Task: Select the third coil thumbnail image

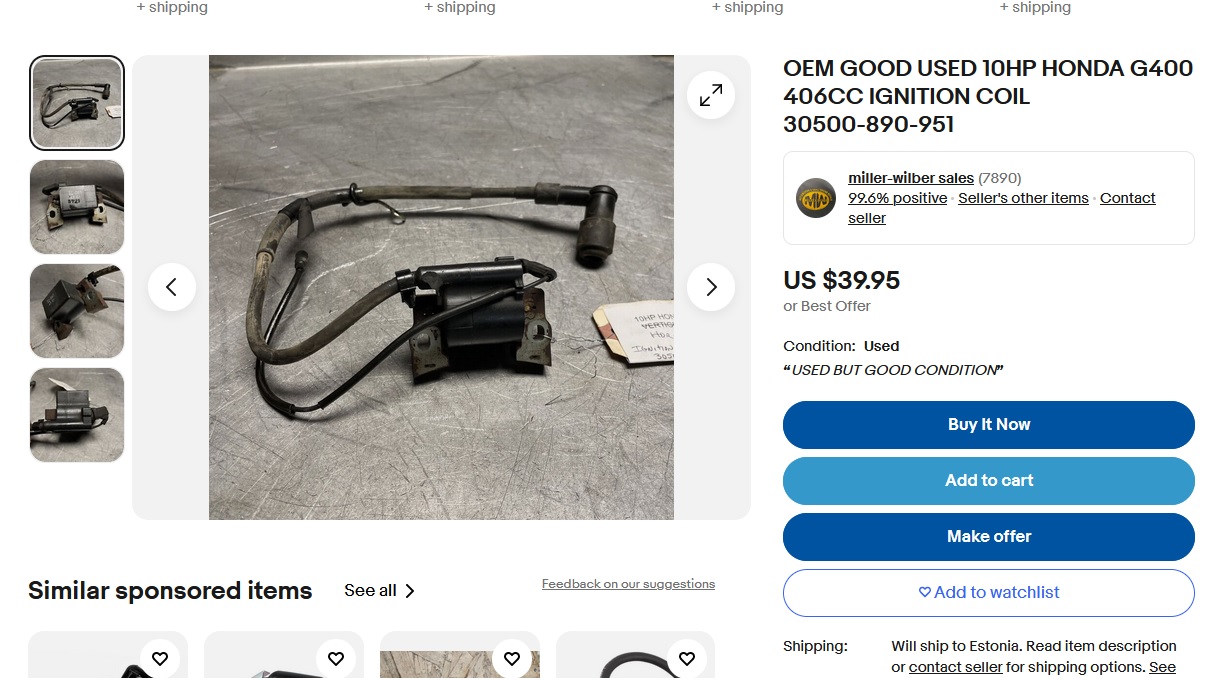Action: [77, 311]
